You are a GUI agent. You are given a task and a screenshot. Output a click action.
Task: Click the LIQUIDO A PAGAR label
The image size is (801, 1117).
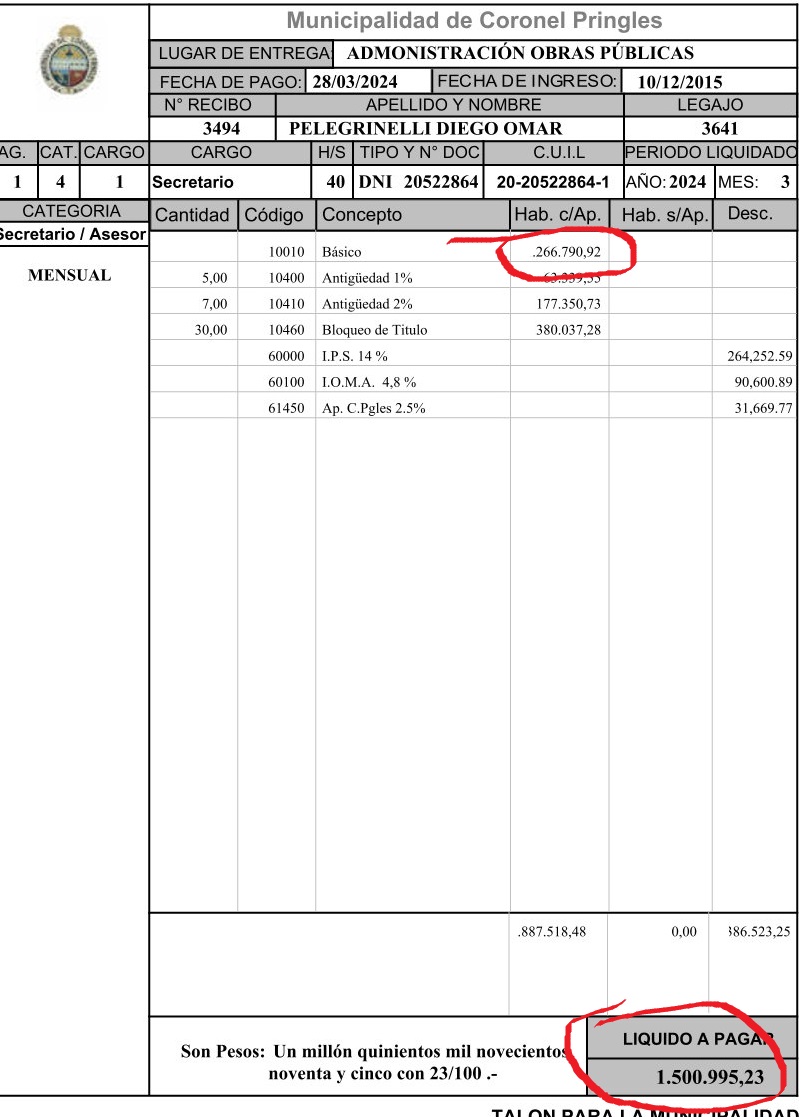point(693,1039)
